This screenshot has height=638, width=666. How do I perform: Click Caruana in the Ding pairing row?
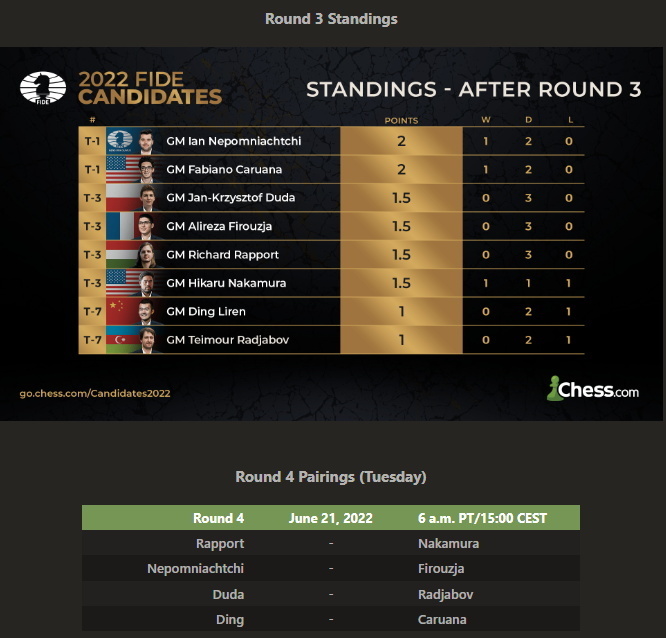(x=441, y=619)
